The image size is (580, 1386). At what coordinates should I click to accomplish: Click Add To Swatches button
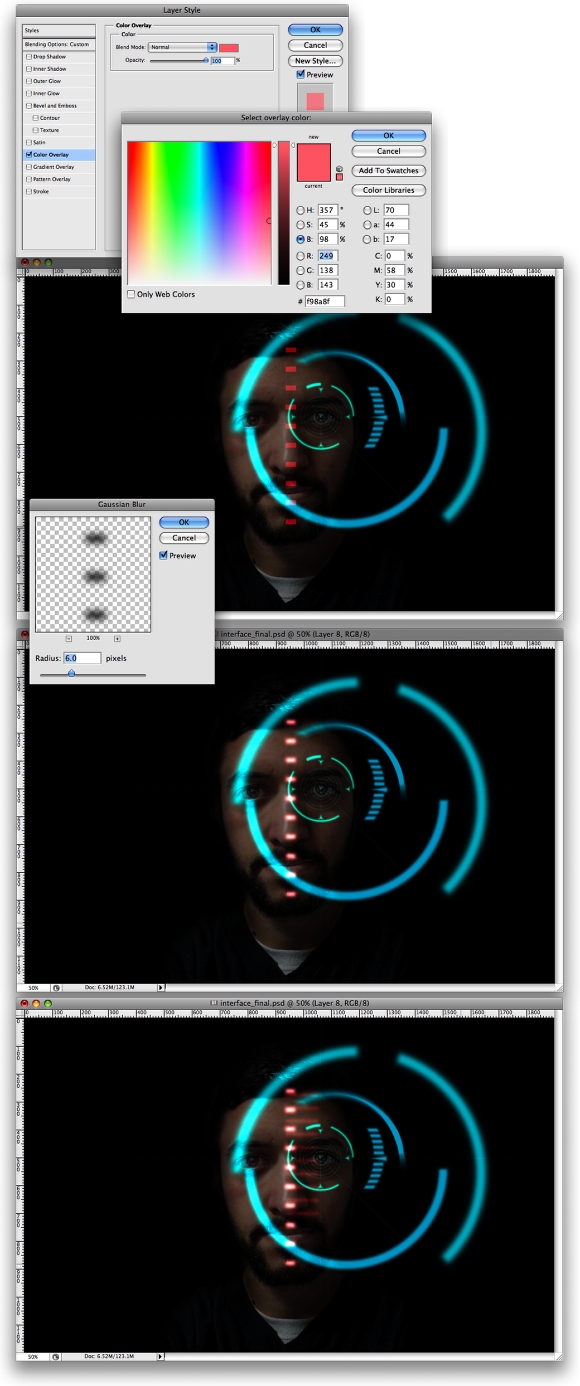tap(388, 171)
